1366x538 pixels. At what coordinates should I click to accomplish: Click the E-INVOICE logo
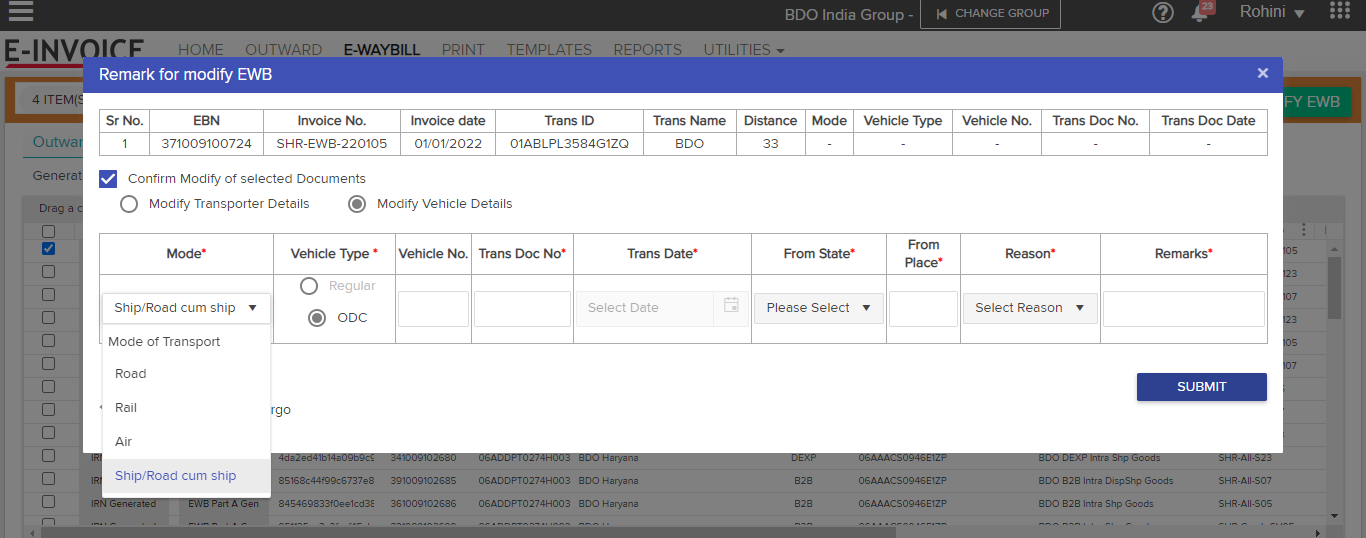coord(73,50)
